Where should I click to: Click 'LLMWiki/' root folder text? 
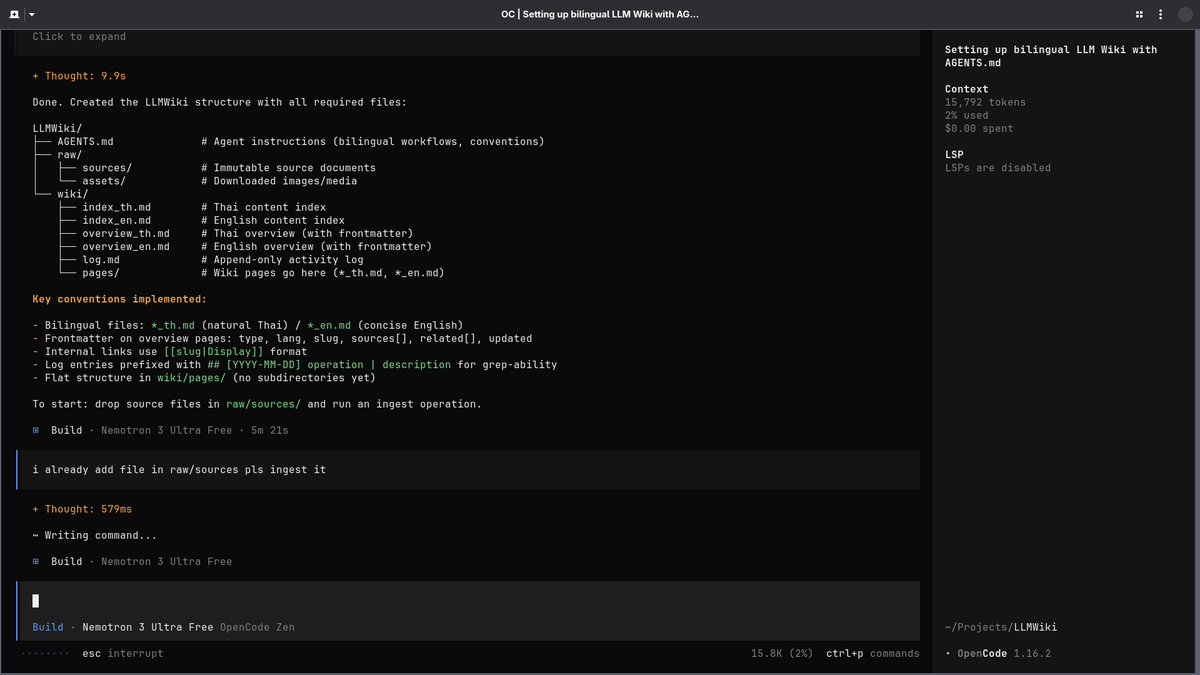pyautogui.click(x=57, y=129)
